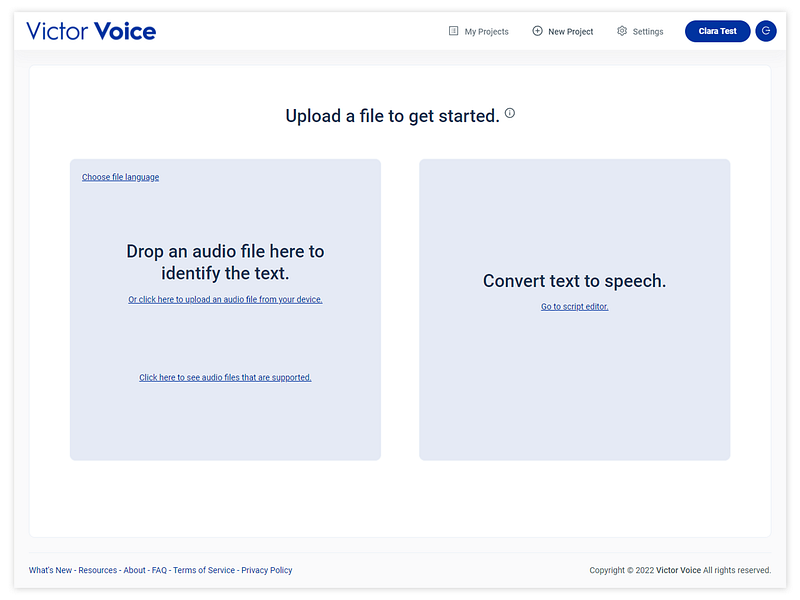
Task: Open the FAQ footer link
Action: (159, 570)
